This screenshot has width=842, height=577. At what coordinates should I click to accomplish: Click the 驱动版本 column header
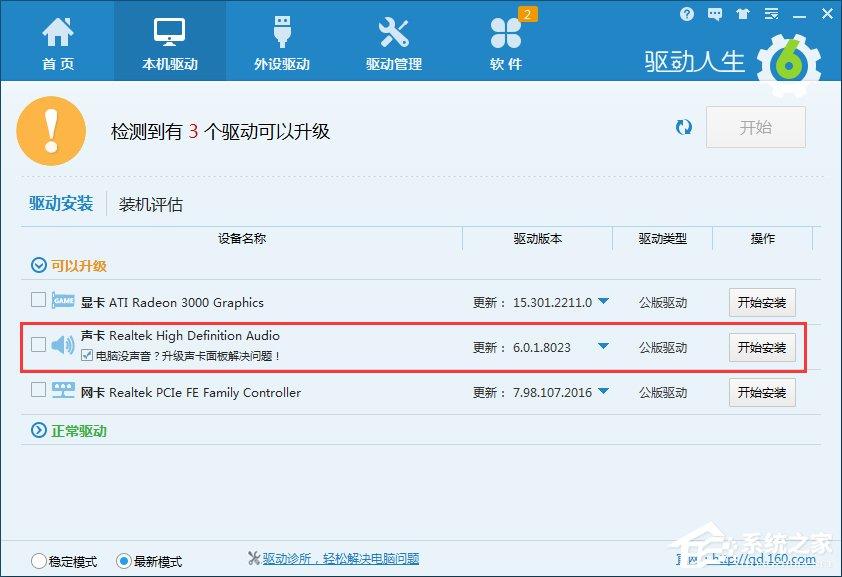tap(538, 239)
